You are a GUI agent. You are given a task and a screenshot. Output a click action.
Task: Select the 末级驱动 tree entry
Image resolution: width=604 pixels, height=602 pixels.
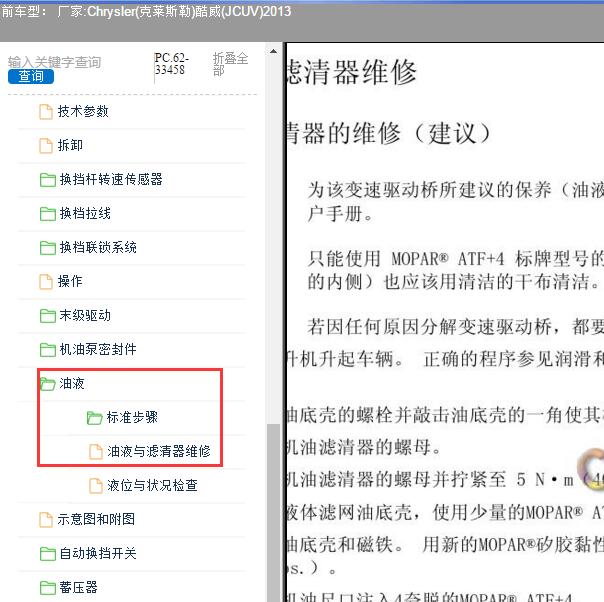click(85, 315)
